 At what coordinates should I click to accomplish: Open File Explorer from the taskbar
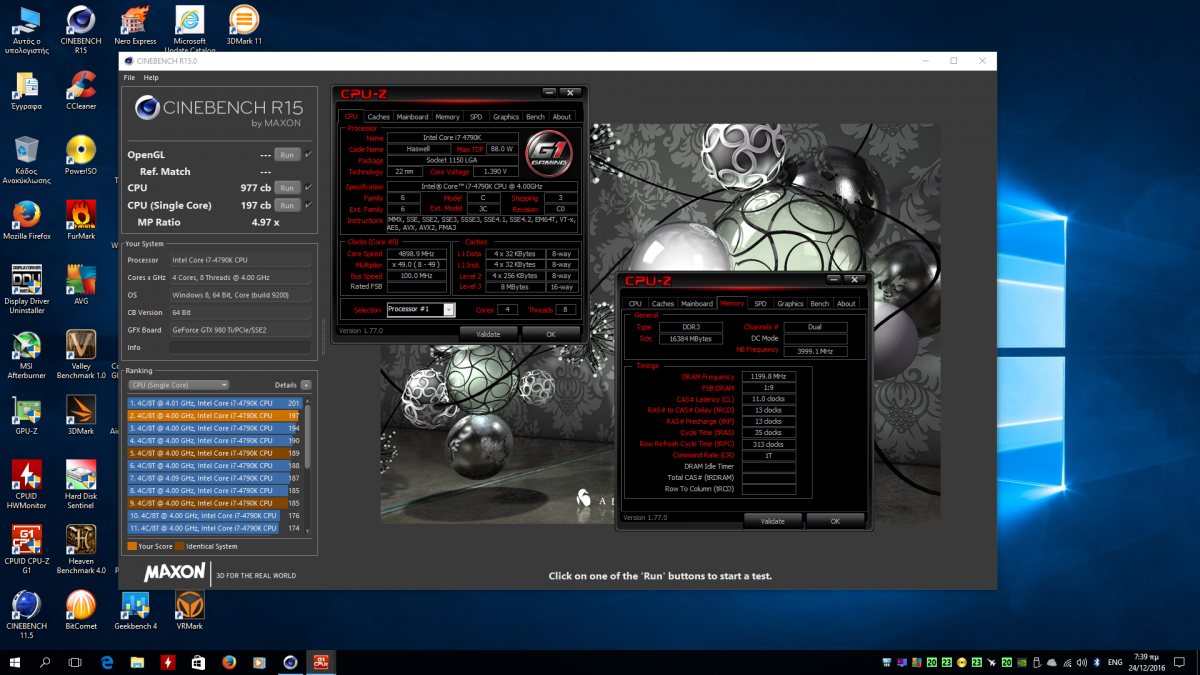(138, 662)
